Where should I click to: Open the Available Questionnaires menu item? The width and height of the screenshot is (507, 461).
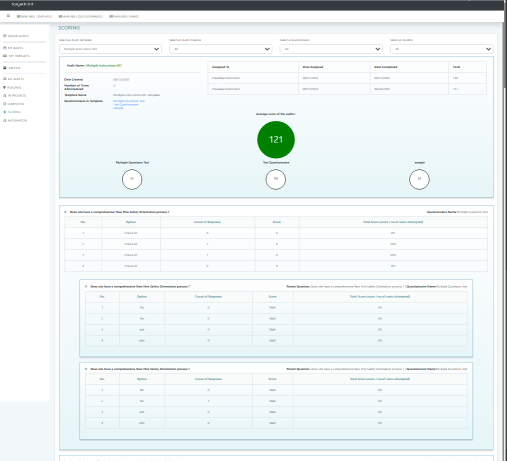coord(81,16)
